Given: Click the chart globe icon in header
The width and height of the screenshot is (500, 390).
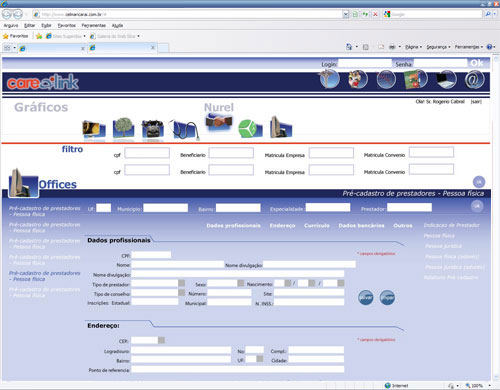Looking at the screenshot, I should pyautogui.click(x=386, y=80).
